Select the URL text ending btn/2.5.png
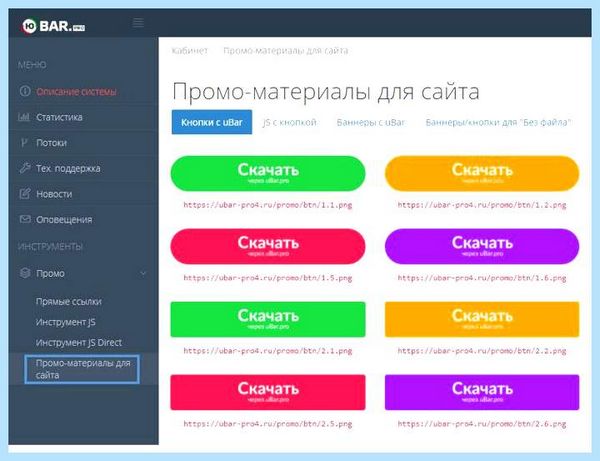This screenshot has height=461, width=600. [268, 424]
